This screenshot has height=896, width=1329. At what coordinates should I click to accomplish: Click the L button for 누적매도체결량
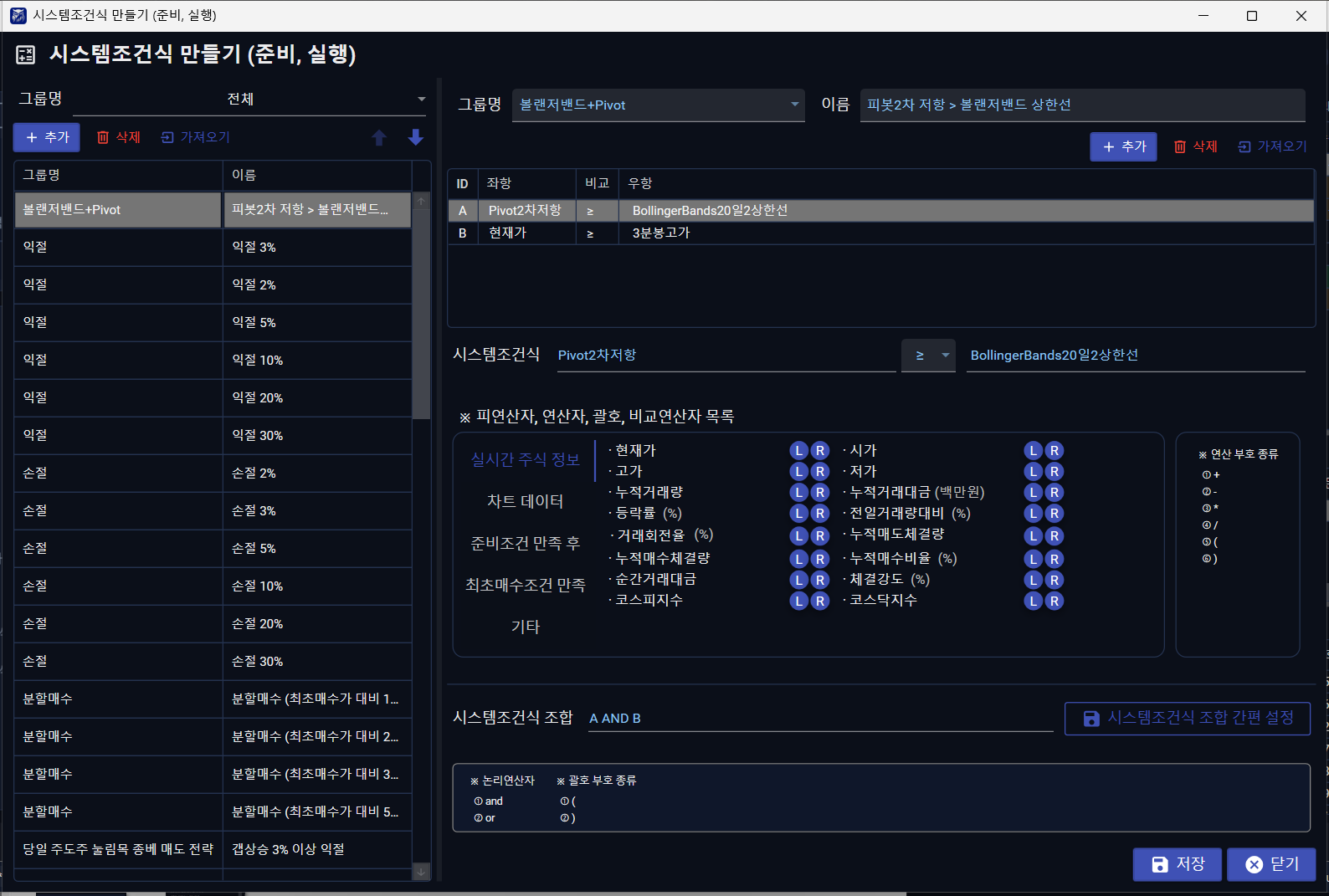(1034, 536)
